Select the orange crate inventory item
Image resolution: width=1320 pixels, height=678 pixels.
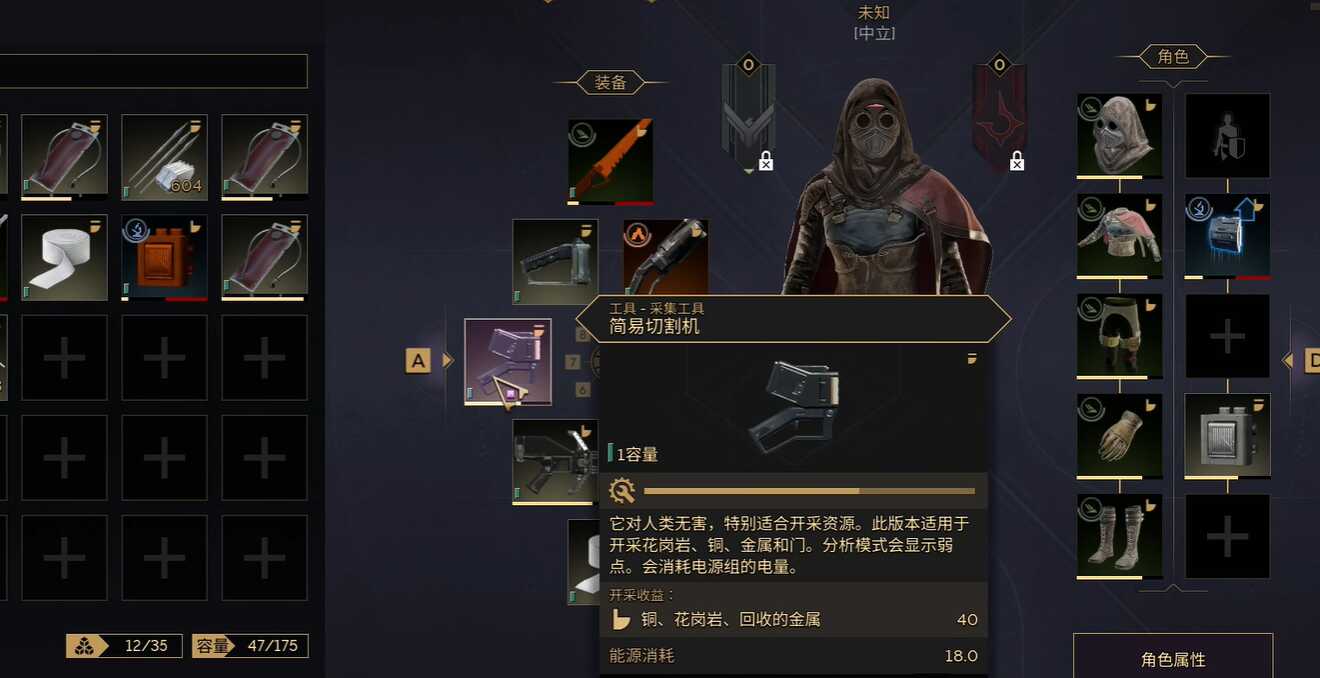click(x=164, y=258)
